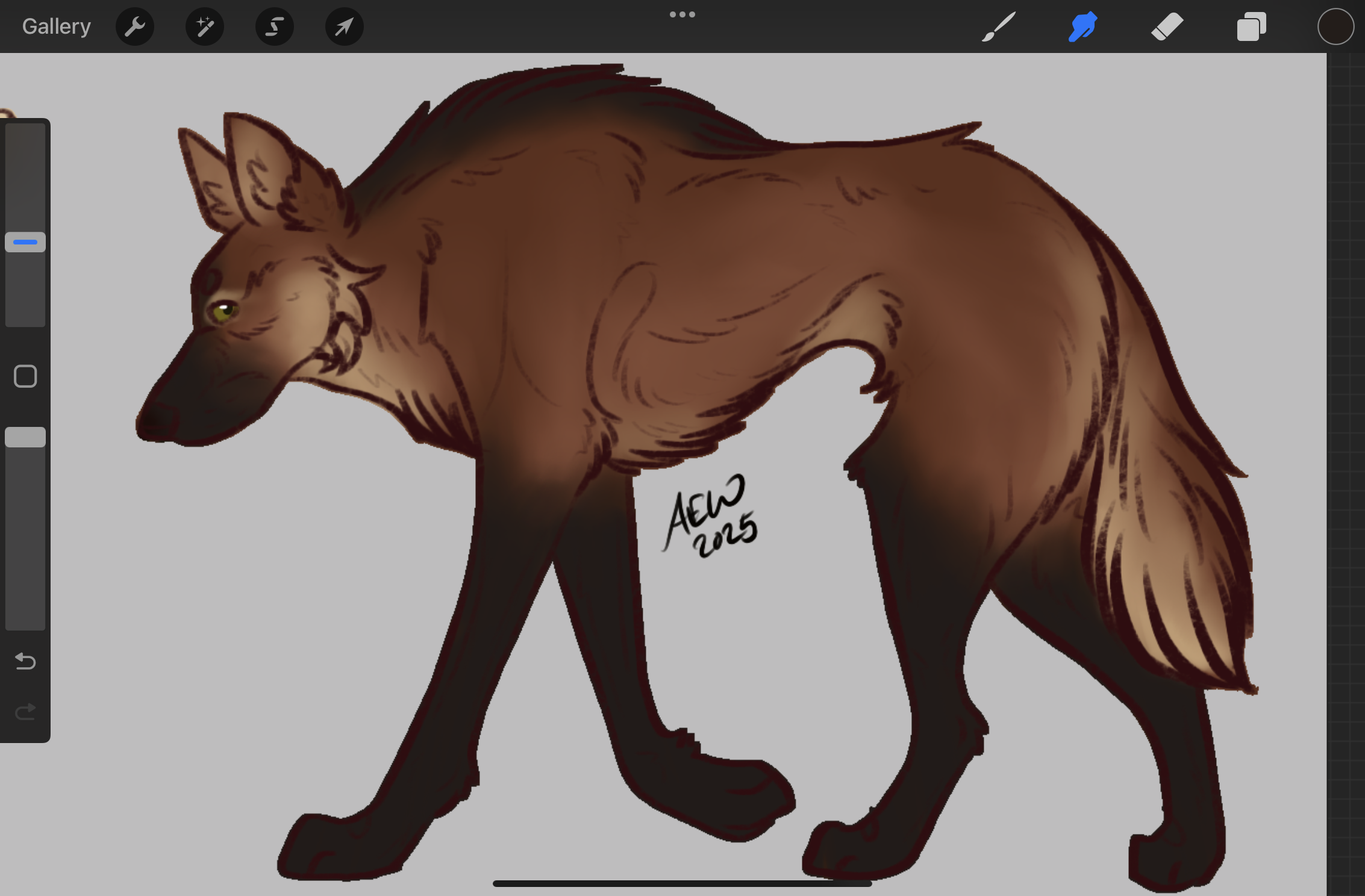Tap the square Modify button in sidebar
The width and height of the screenshot is (1365, 896).
[25, 376]
